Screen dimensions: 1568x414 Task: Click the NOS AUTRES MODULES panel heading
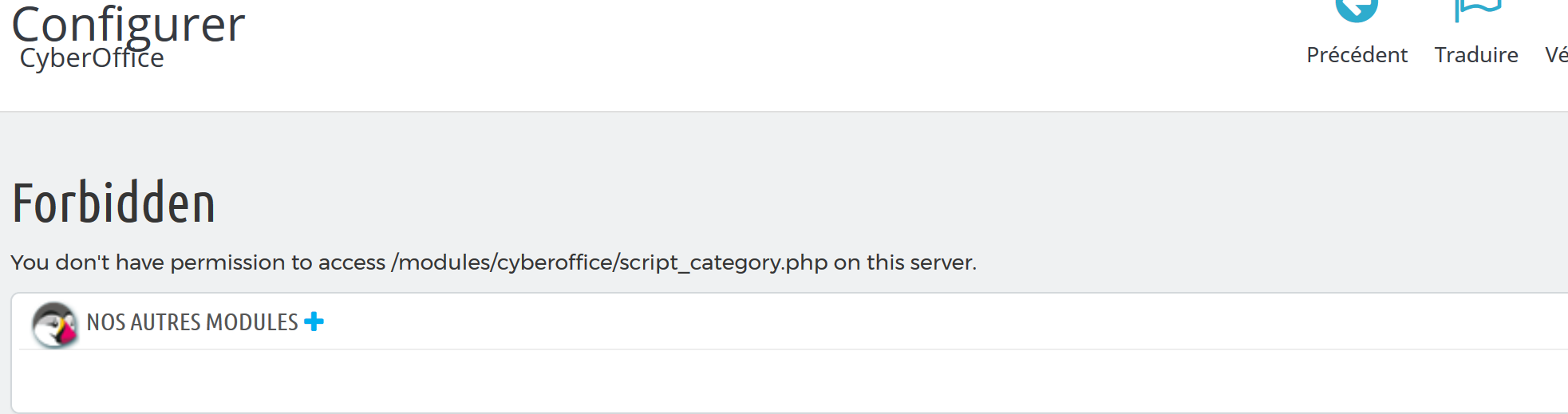click(x=192, y=322)
